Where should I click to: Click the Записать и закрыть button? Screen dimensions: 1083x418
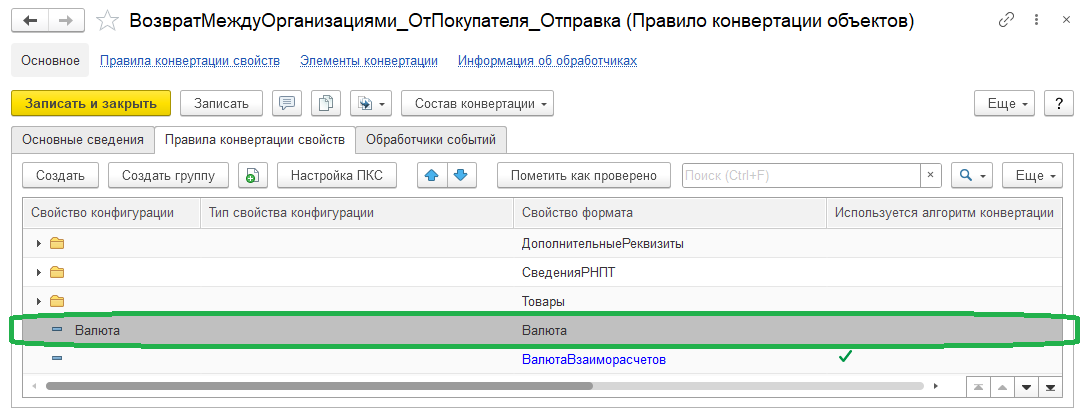[90, 104]
